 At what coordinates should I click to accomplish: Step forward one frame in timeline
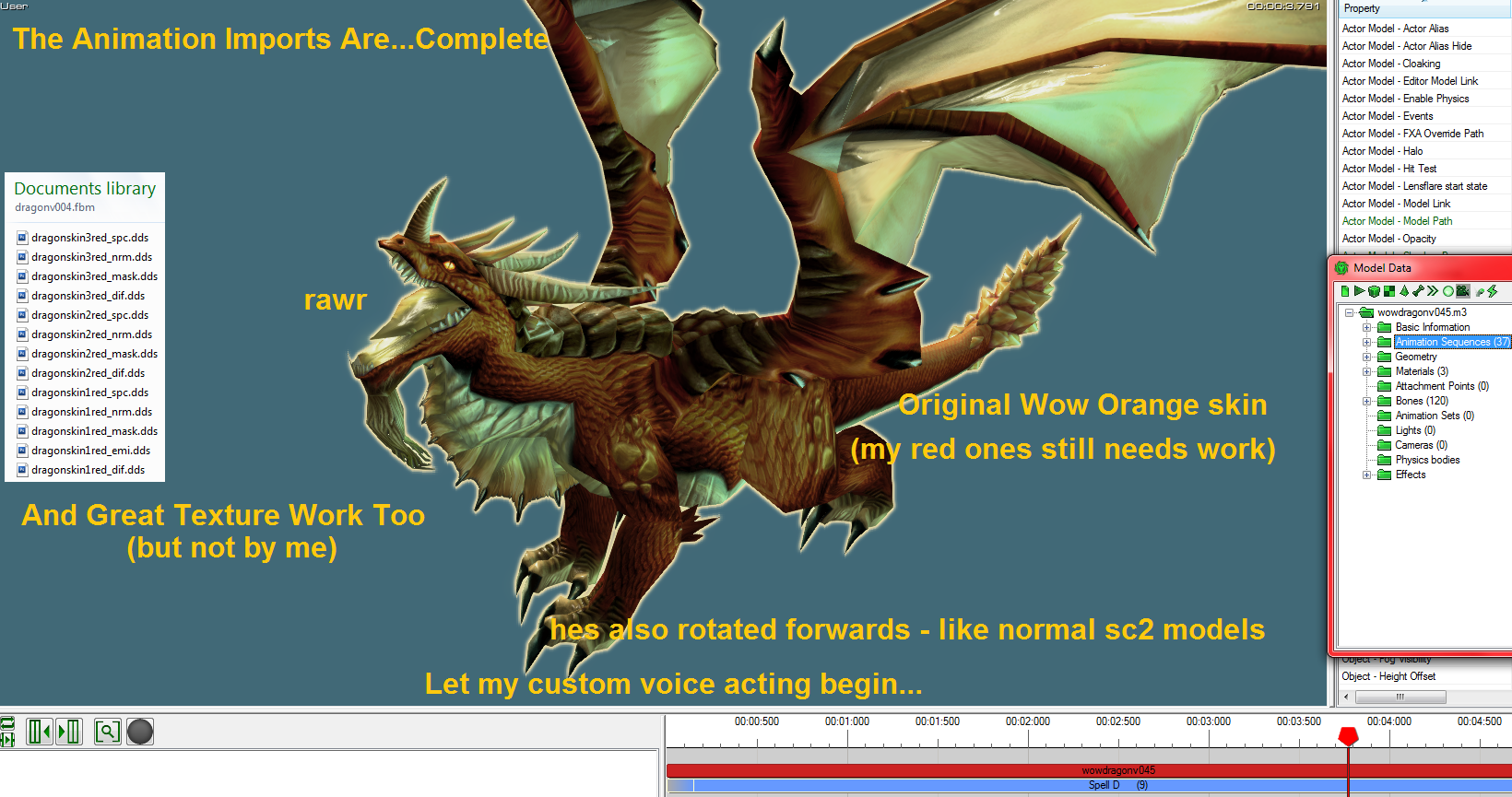(69, 732)
